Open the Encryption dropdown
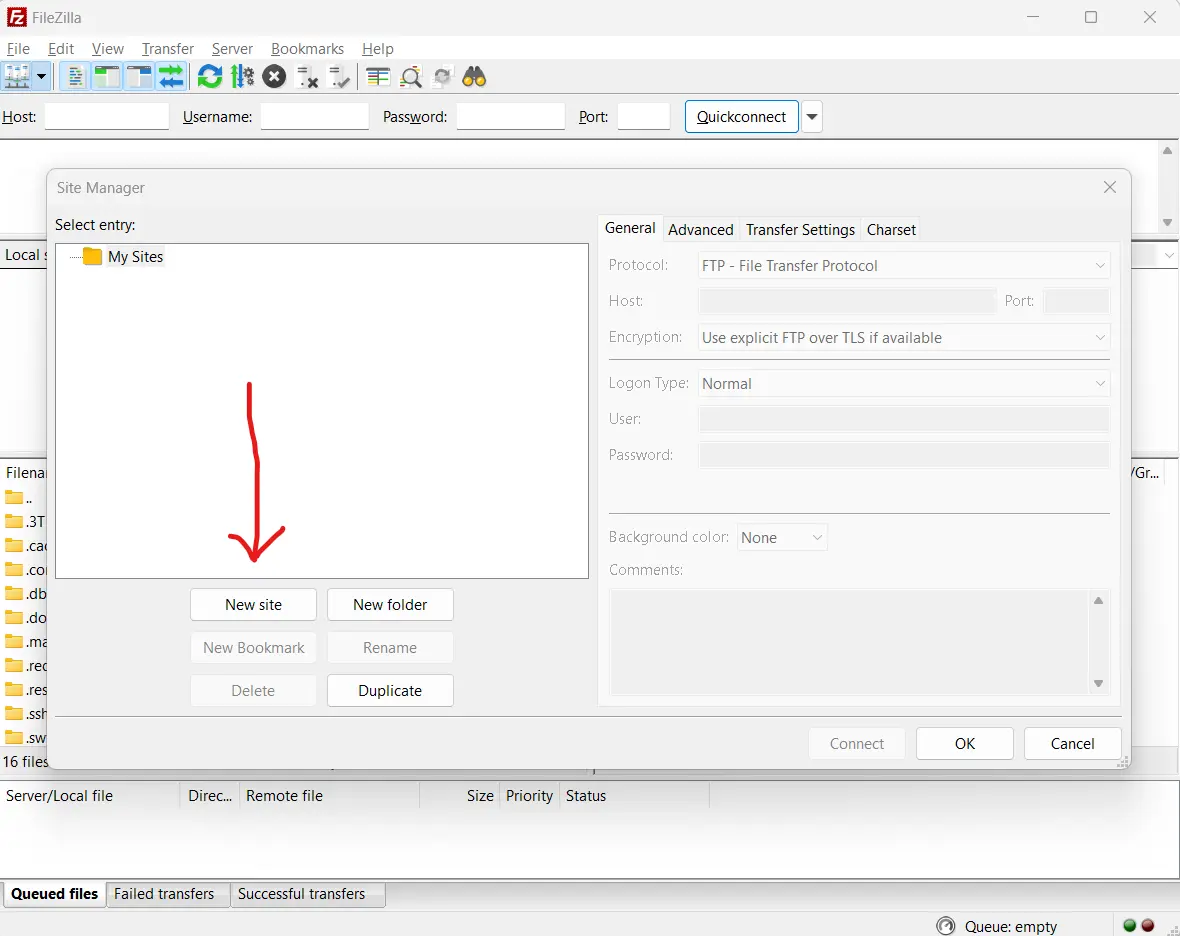The width and height of the screenshot is (1180, 936). coord(904,338)
